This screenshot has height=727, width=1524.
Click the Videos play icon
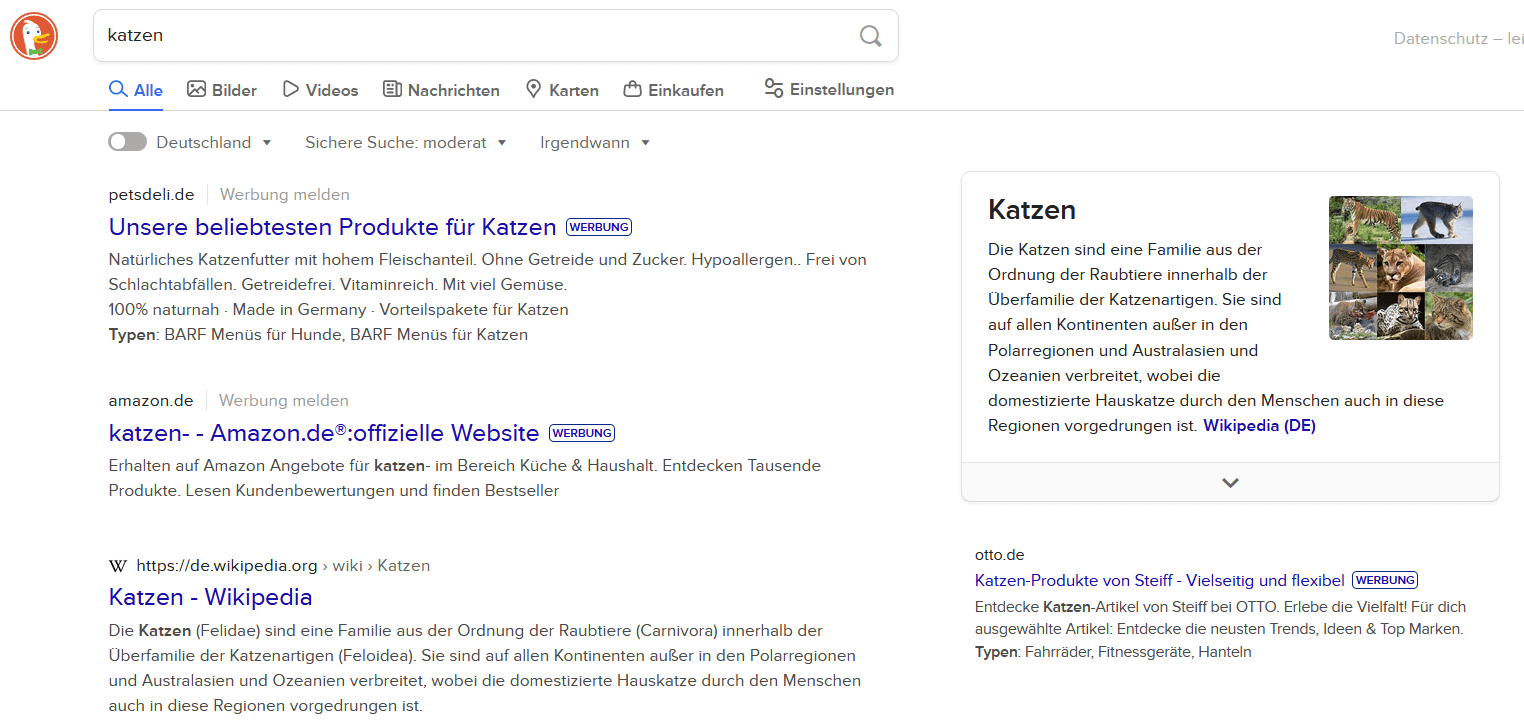point(291,89)
